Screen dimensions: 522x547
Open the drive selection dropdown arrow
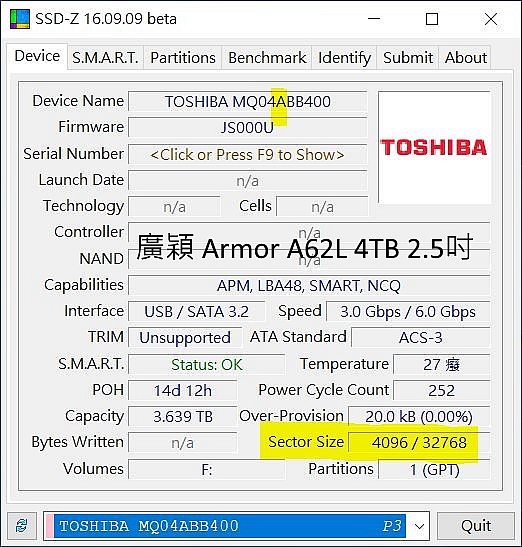419,526
